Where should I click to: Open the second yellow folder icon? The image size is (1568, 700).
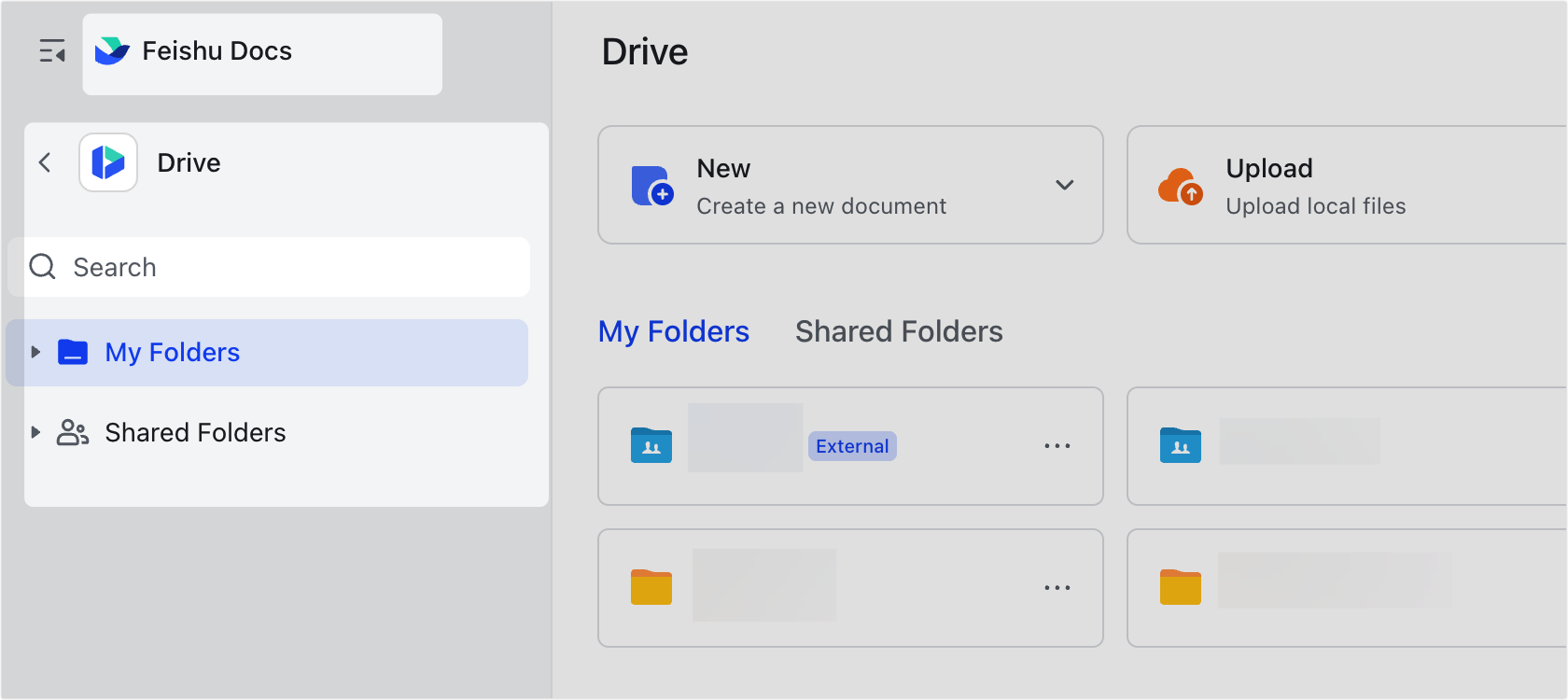pos(1181,587)
